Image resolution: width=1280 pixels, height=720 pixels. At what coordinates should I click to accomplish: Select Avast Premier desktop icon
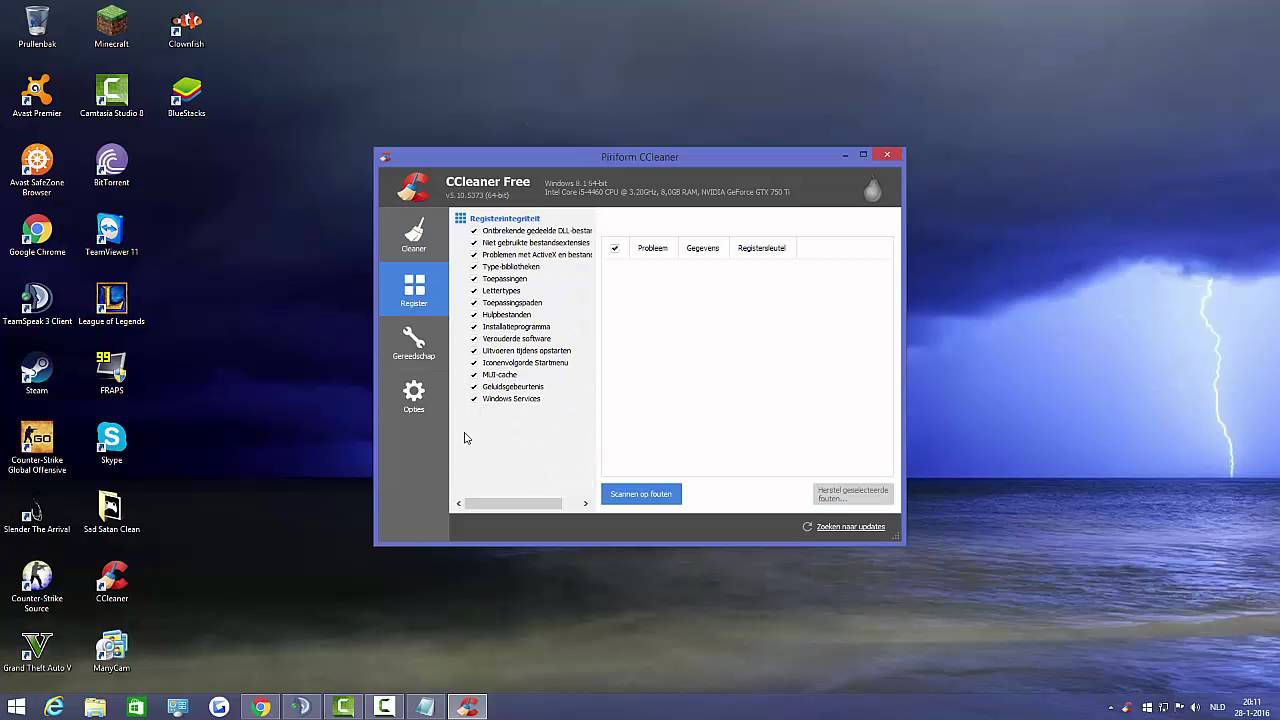(37, 96)
